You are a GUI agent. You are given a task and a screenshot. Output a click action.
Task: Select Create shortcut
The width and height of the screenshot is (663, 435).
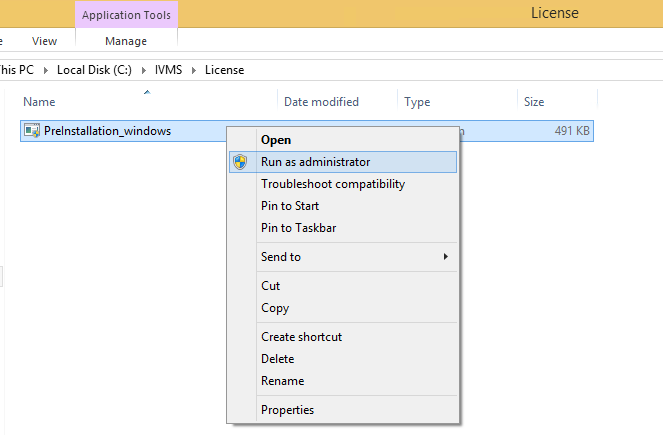tap(343, 337)
